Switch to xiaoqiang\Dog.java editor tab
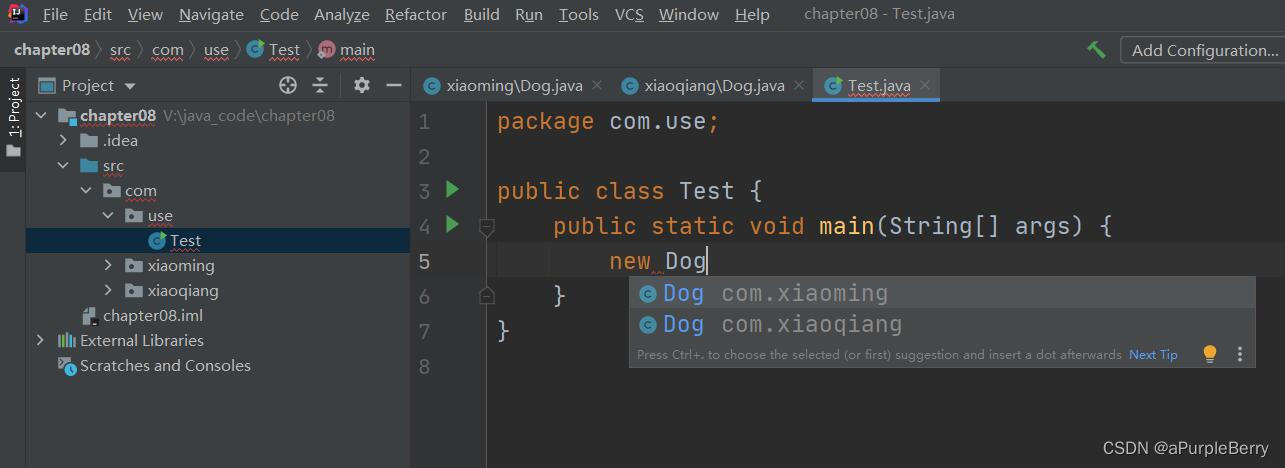 coord(711,86)
